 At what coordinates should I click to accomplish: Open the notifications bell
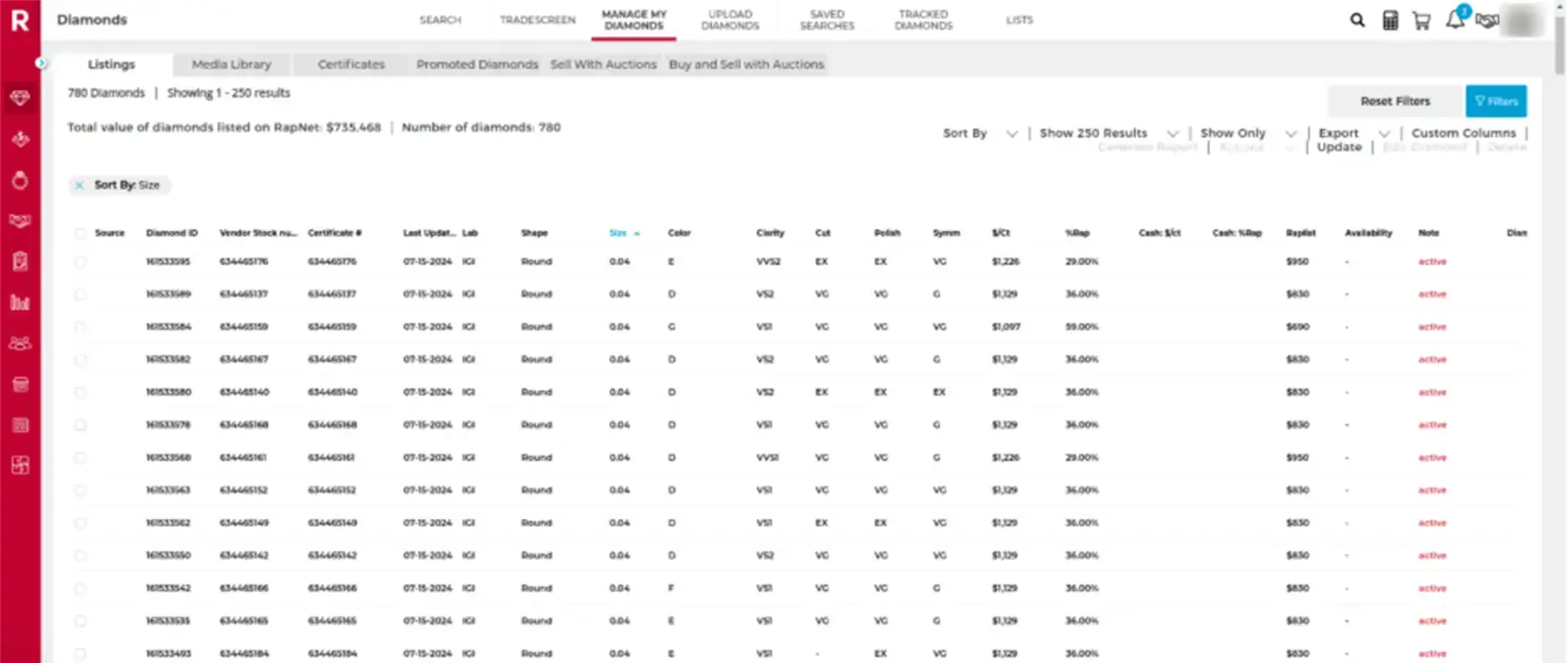1455,19
